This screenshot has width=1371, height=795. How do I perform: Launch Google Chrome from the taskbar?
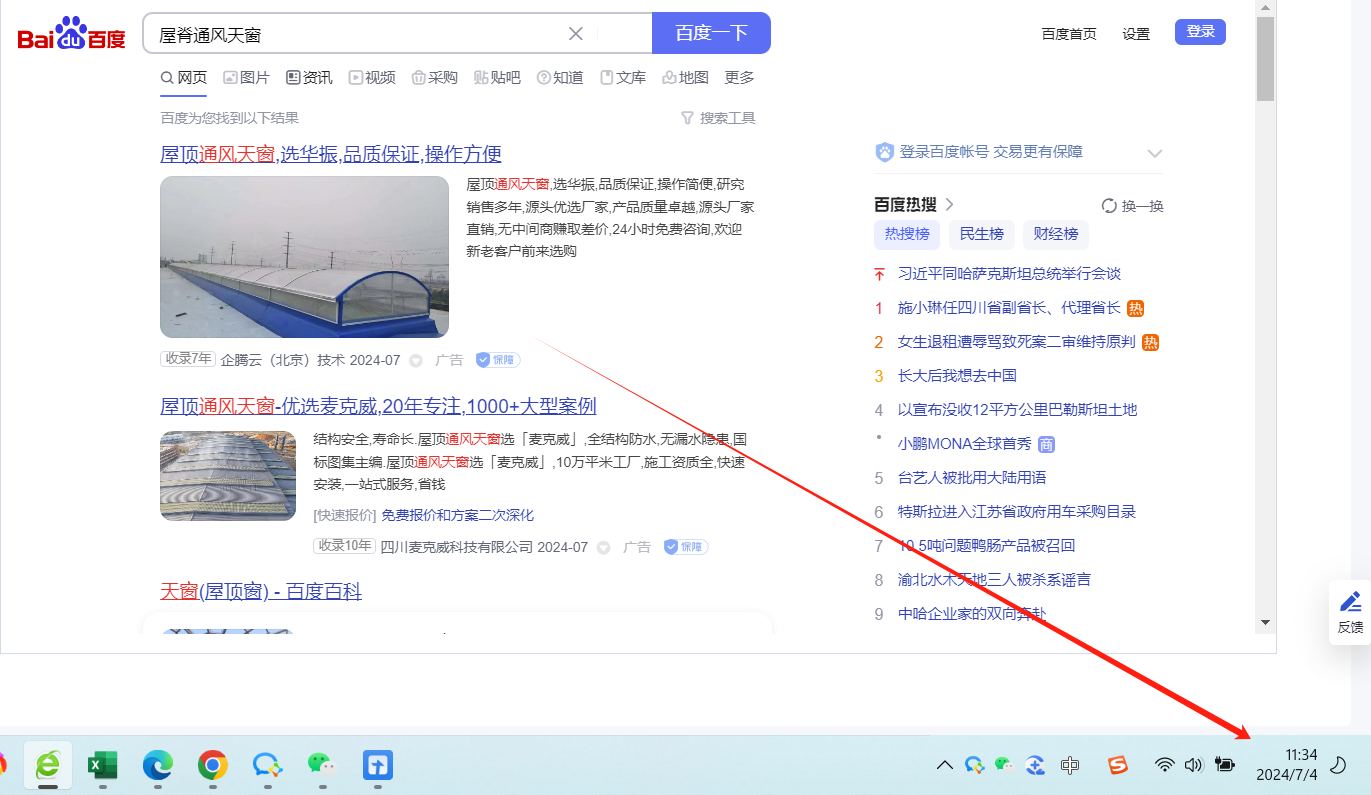212,766
